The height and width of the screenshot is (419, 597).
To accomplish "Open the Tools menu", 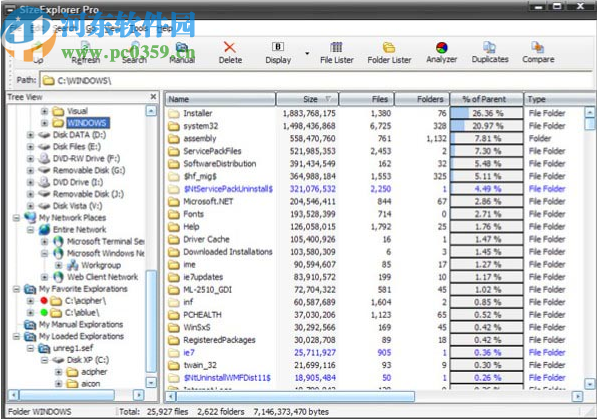I will coord(138,28).
